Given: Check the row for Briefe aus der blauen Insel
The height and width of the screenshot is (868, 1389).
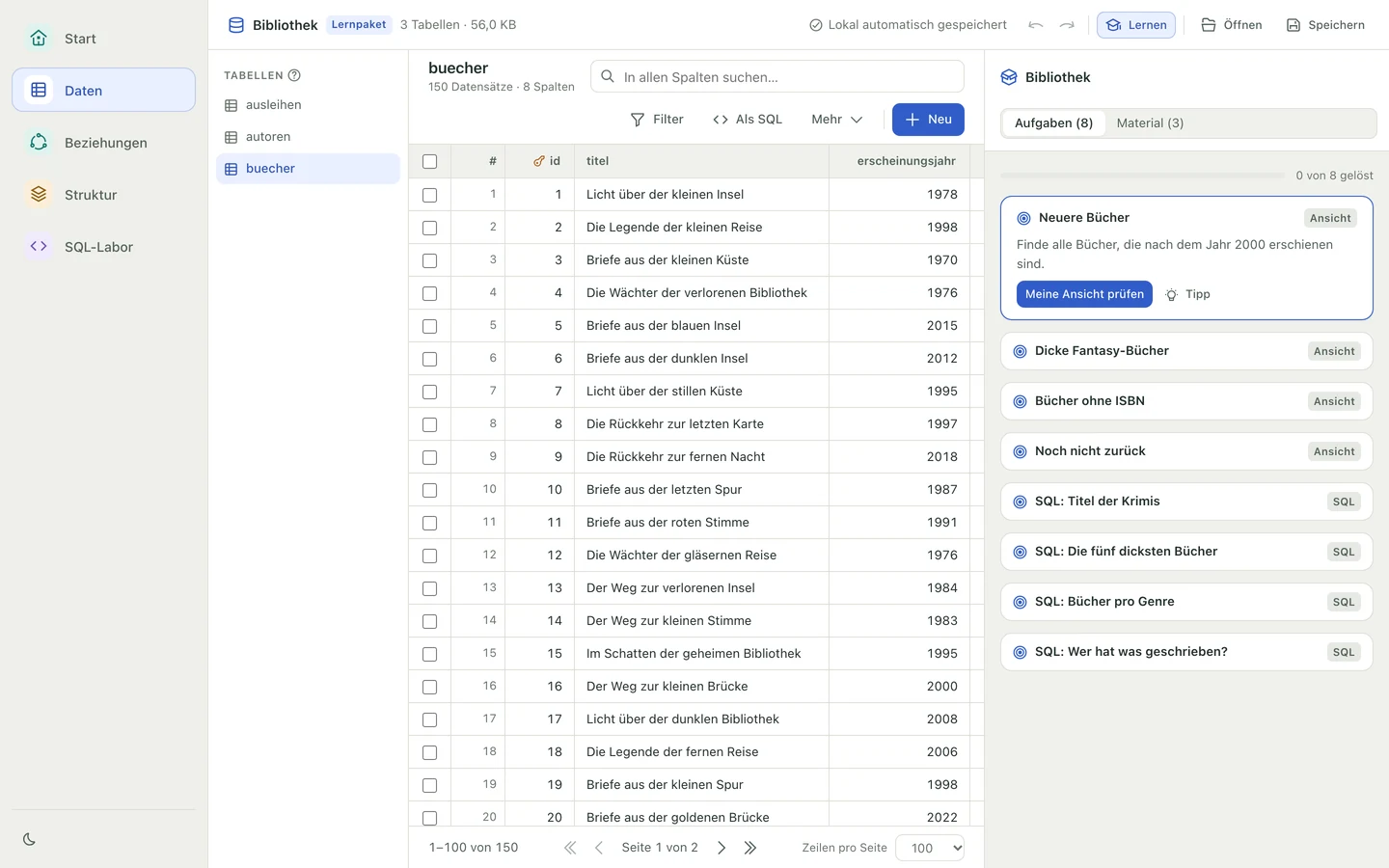Looking at the screenshot, I should coord(430,326).
